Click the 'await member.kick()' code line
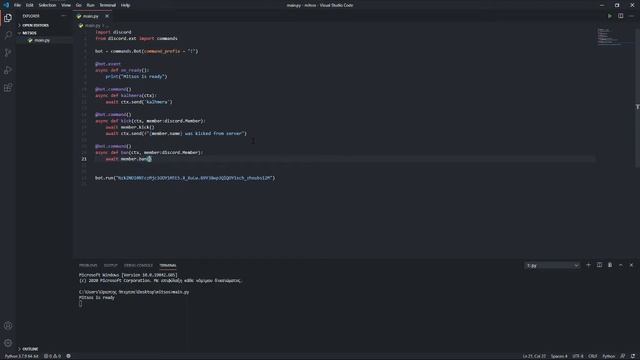This screenshot has width=640, height=360. point(130,127)
